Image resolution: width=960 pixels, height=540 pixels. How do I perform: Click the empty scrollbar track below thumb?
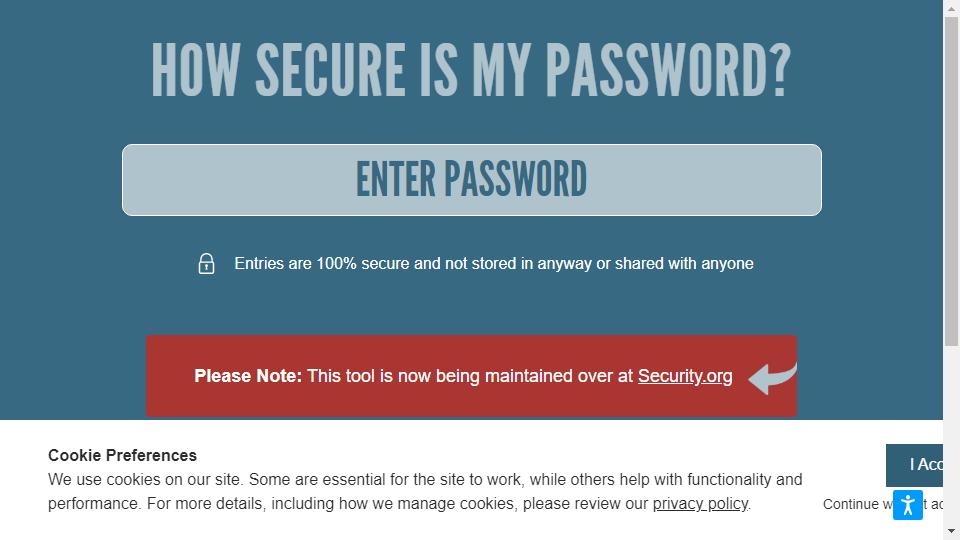[951, 435]
